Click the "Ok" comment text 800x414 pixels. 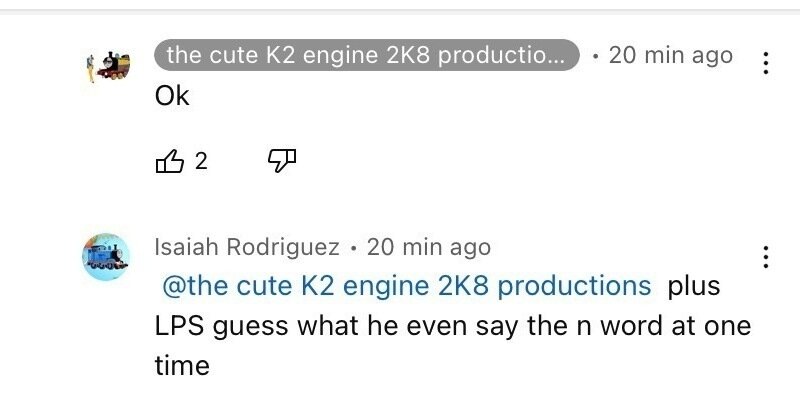(x=172, y=97)
